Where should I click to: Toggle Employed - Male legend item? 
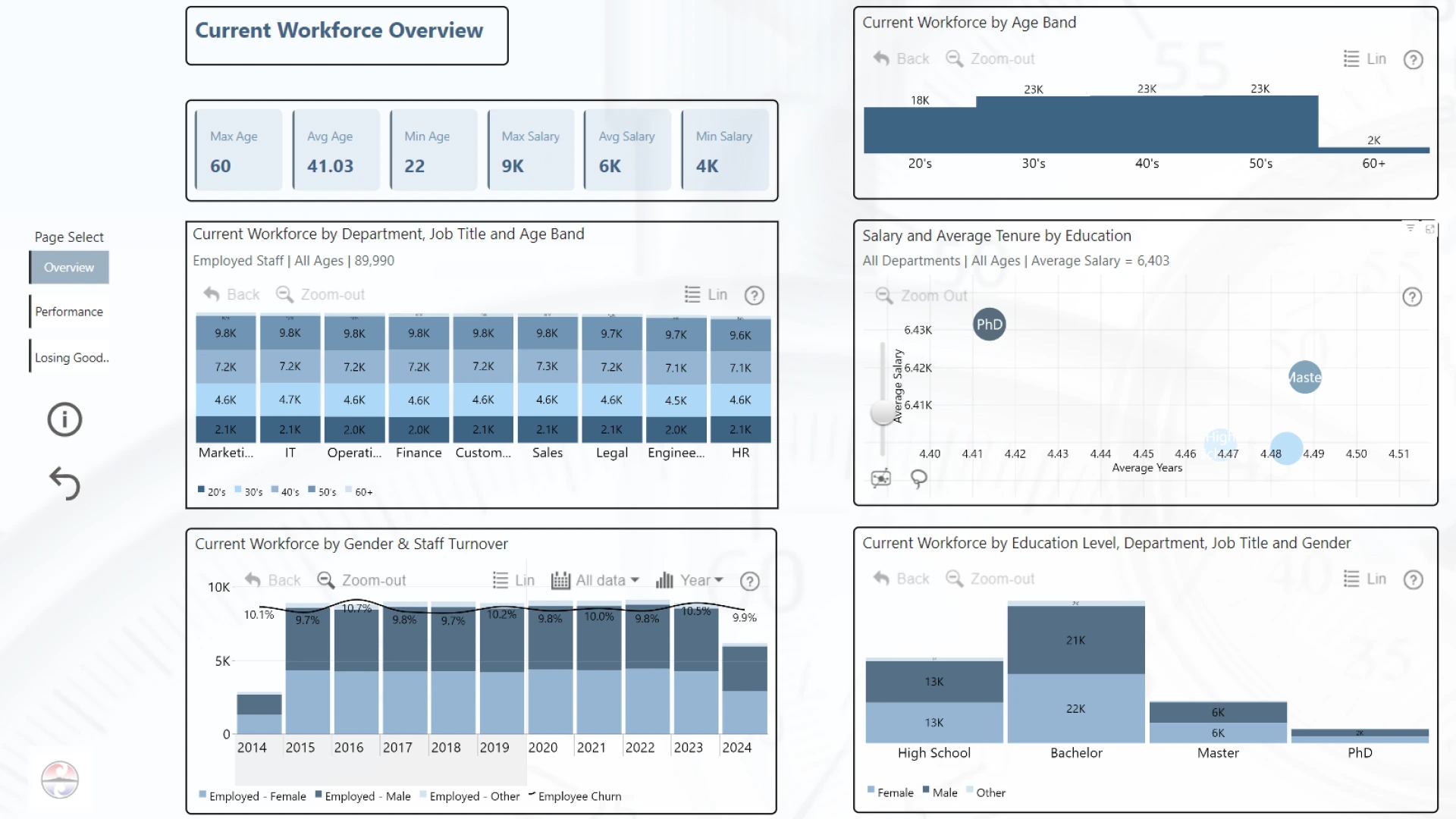[x=362, y=796]
